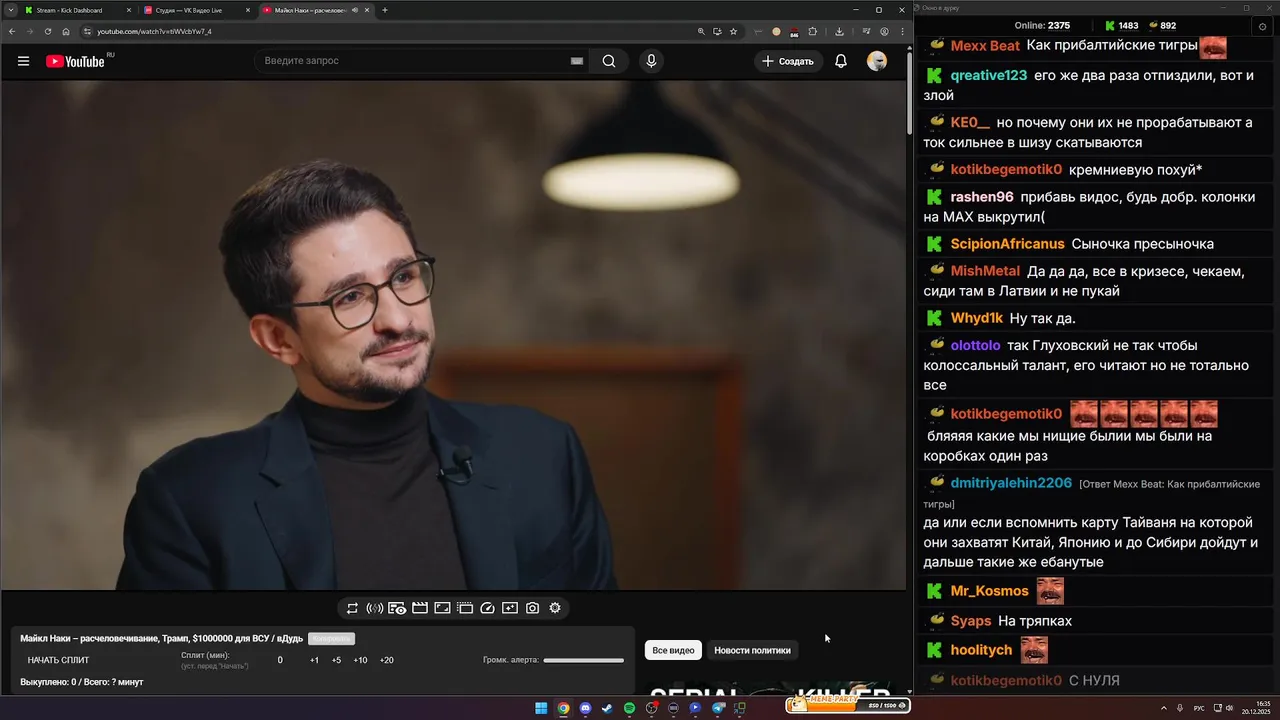This screenshot has width=1280, height=720.
Task: Click username Whyd1k in chat
Action: click(x=976, y=318)
